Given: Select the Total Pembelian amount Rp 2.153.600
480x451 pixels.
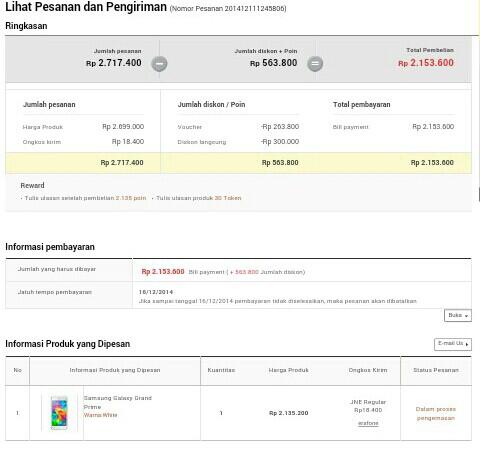Looking at the screenshot, I should [x=426, y=63].
